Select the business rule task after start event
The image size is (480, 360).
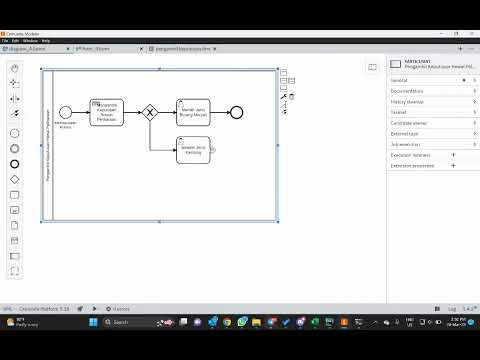tap(107, 113)
